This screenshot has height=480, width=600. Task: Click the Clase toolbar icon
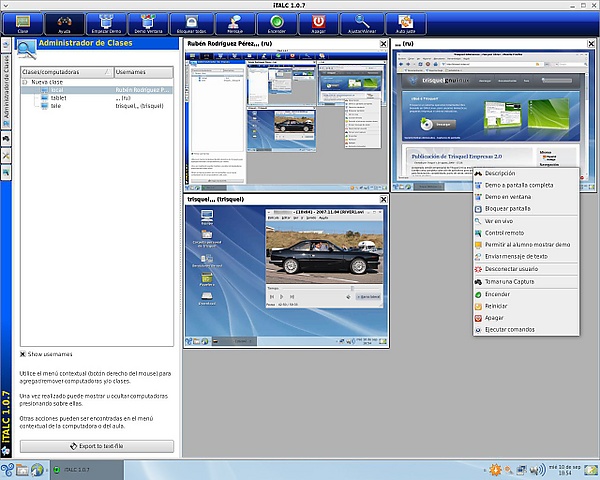[24, 21]
